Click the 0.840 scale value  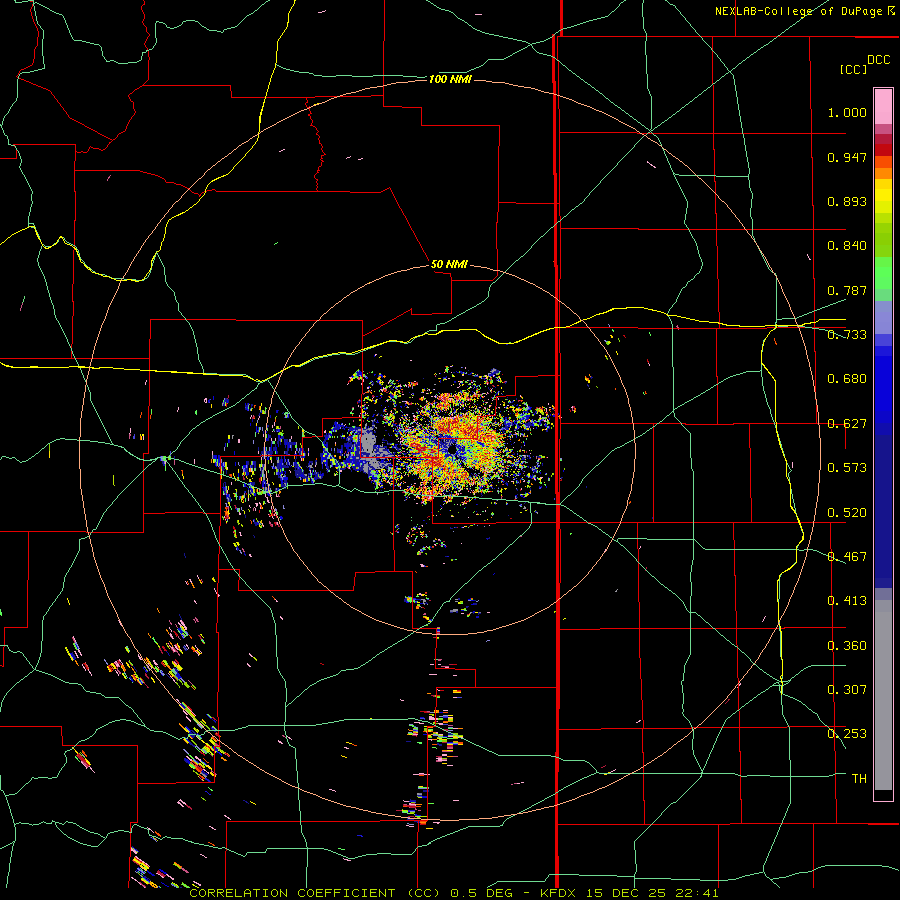[x=847, y=246]
